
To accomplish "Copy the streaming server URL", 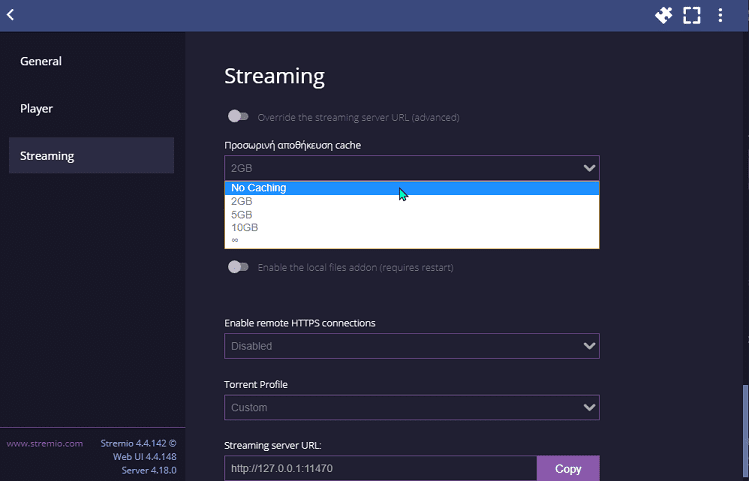I will (568, 469).
